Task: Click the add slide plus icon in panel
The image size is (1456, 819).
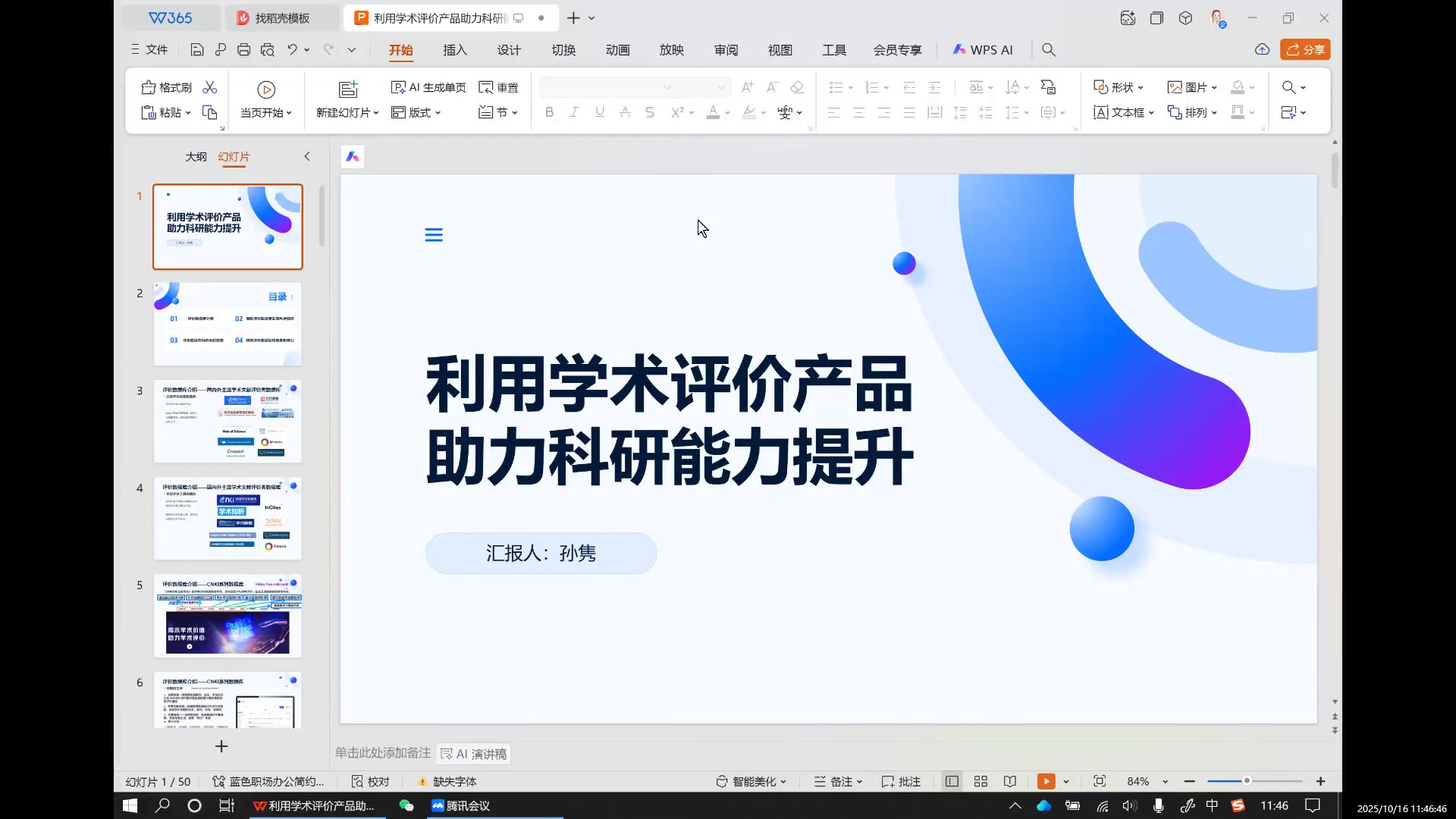Action: [221, 747]
